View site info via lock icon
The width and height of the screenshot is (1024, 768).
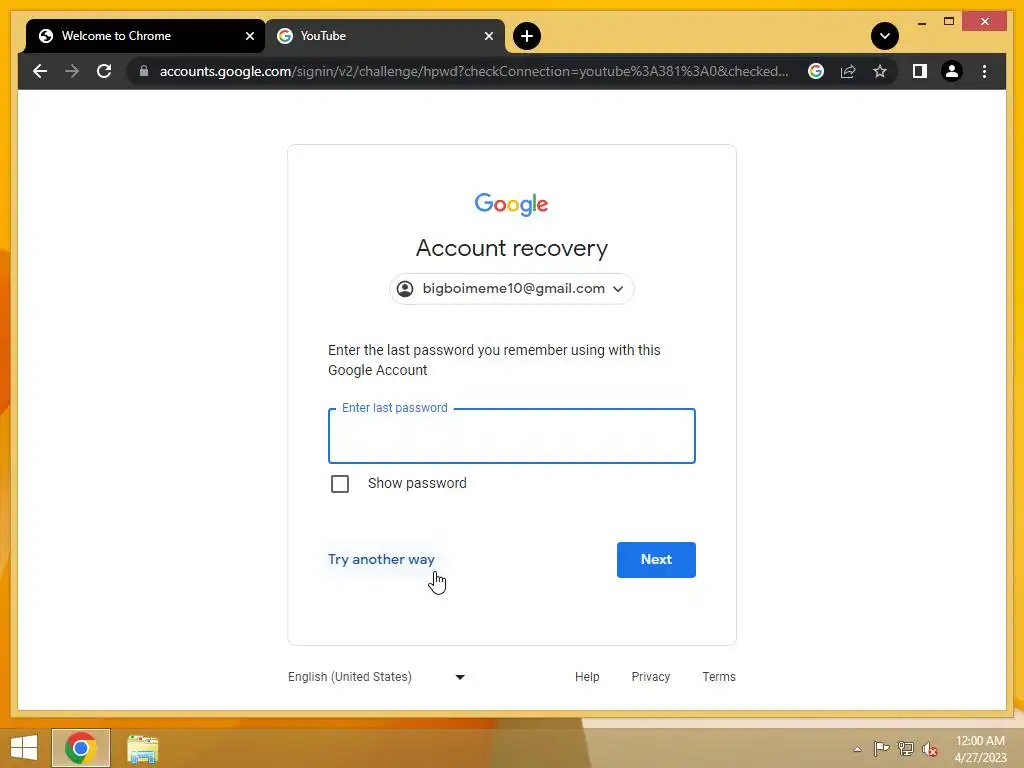point(144,71)
